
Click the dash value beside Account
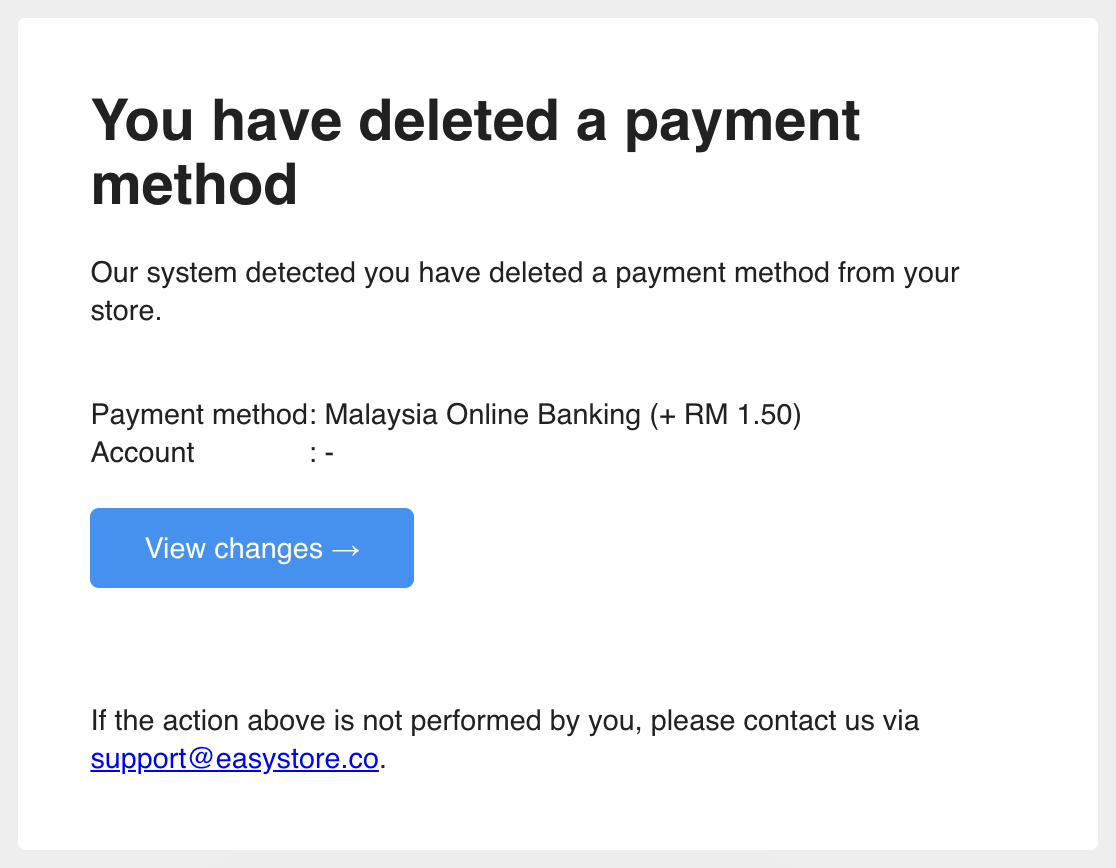[x=329, y=454]
